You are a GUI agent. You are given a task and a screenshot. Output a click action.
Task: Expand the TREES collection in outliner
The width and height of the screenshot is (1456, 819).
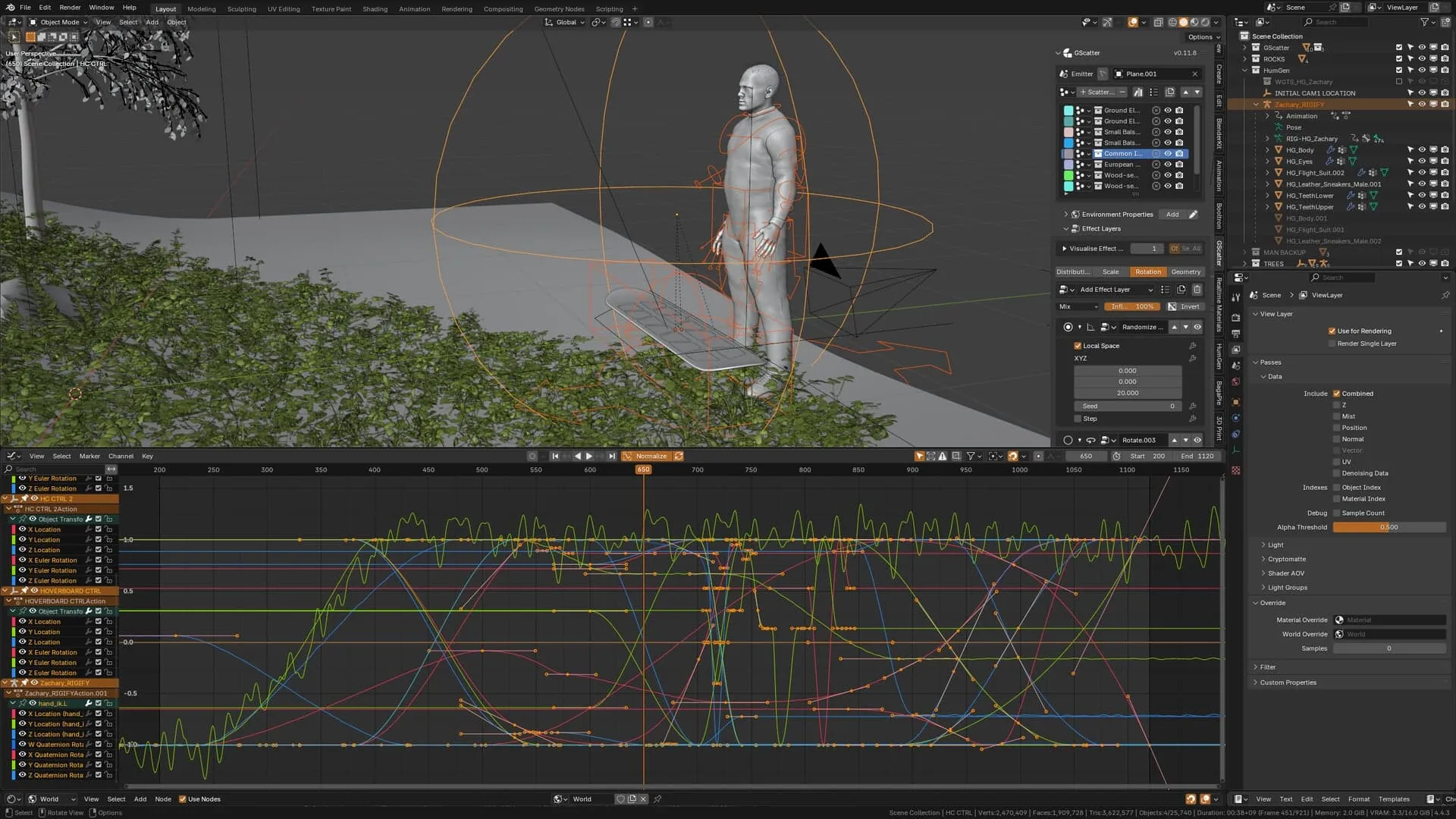pyautogui.click(x=1244, y=264)
